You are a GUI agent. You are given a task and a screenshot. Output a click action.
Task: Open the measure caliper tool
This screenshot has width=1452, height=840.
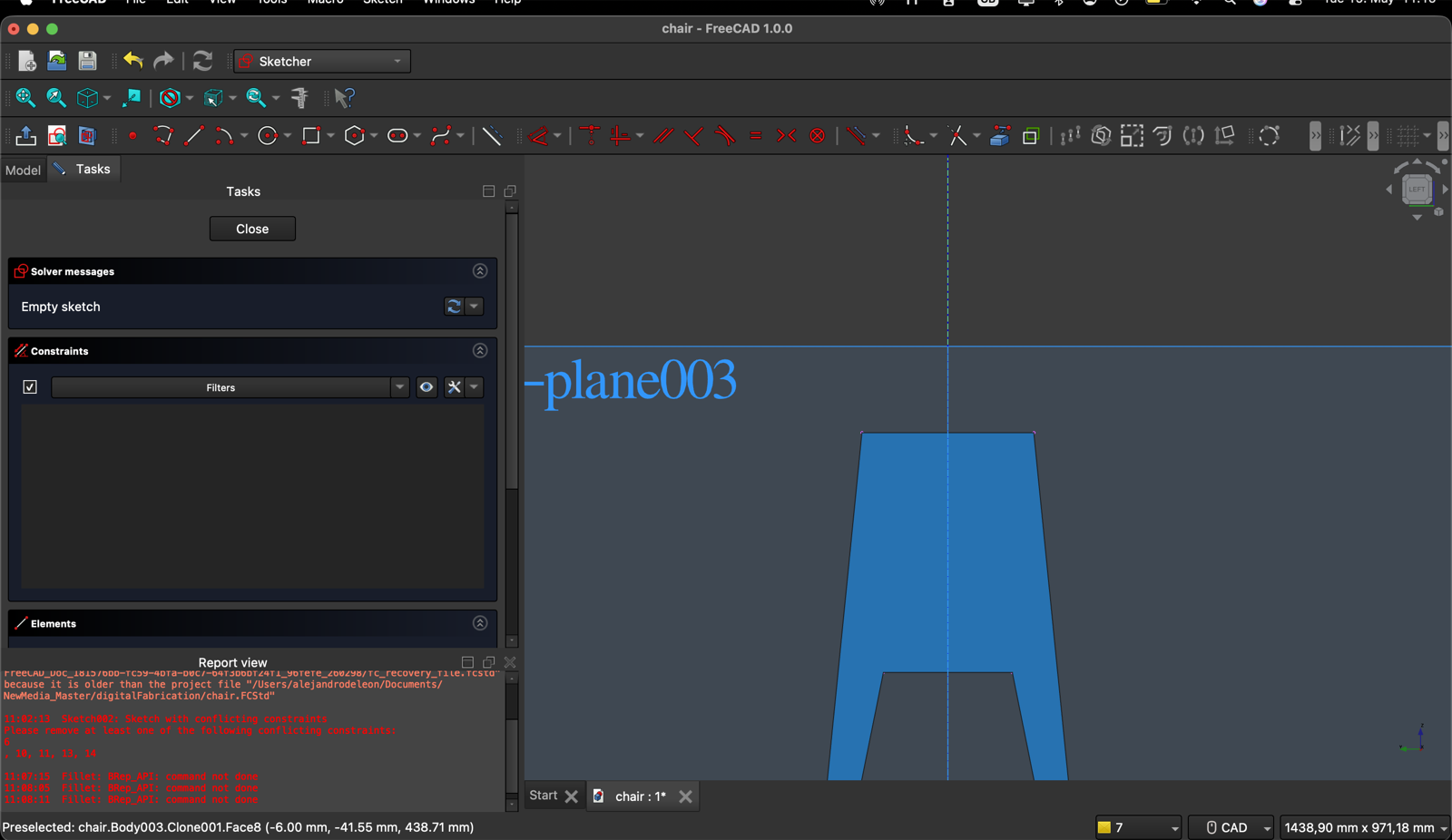[x=299, y=97]
